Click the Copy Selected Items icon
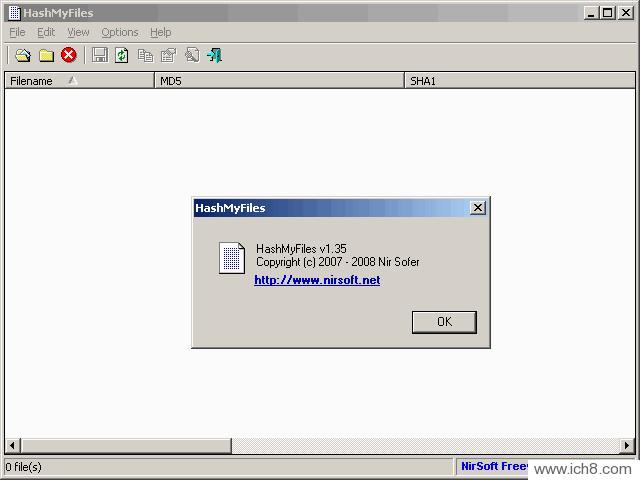Viewport: 640px width, 480px height. 145,55
